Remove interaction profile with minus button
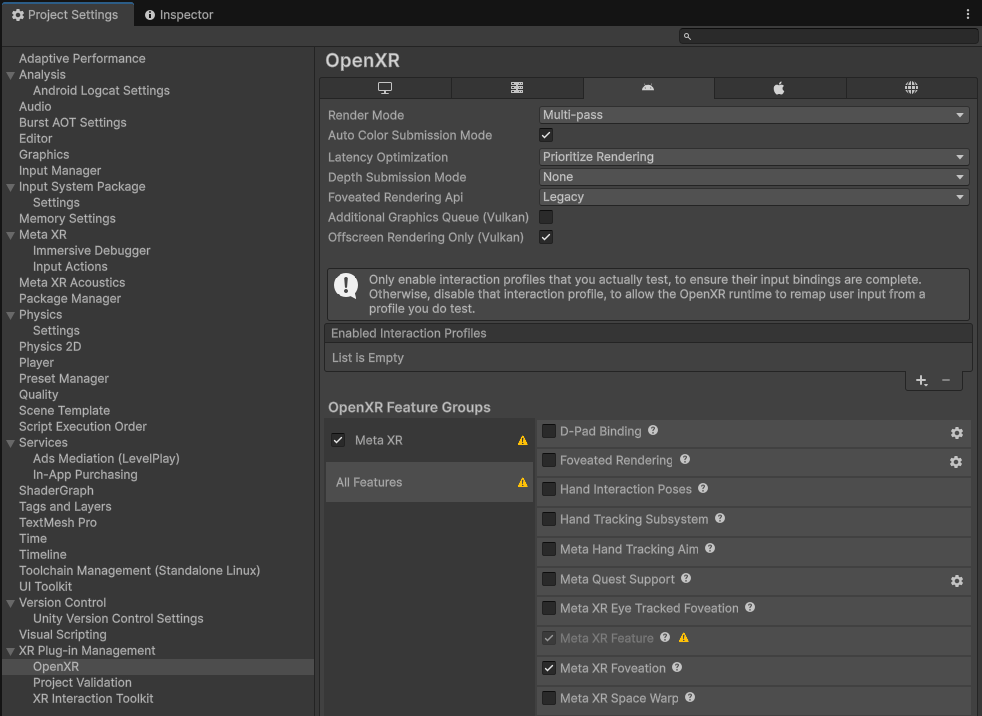Image resolution: width=982 pixels, height=716 pixels. [946, 380]
